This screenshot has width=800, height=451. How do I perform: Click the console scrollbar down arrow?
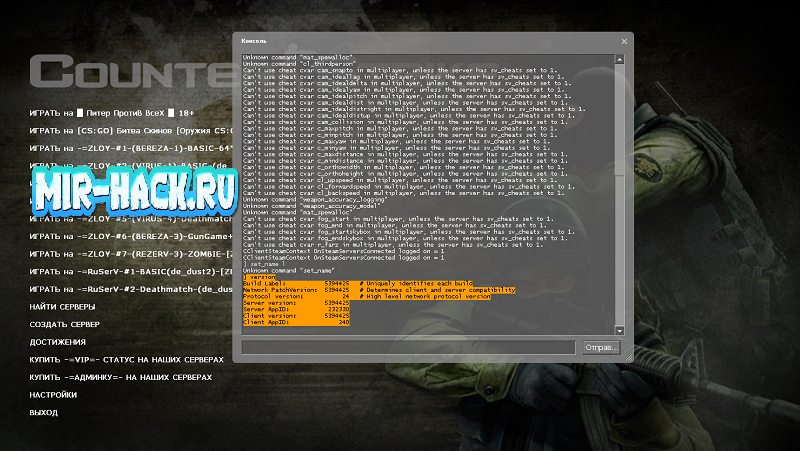pyautogui.click(x=619, y=330)
